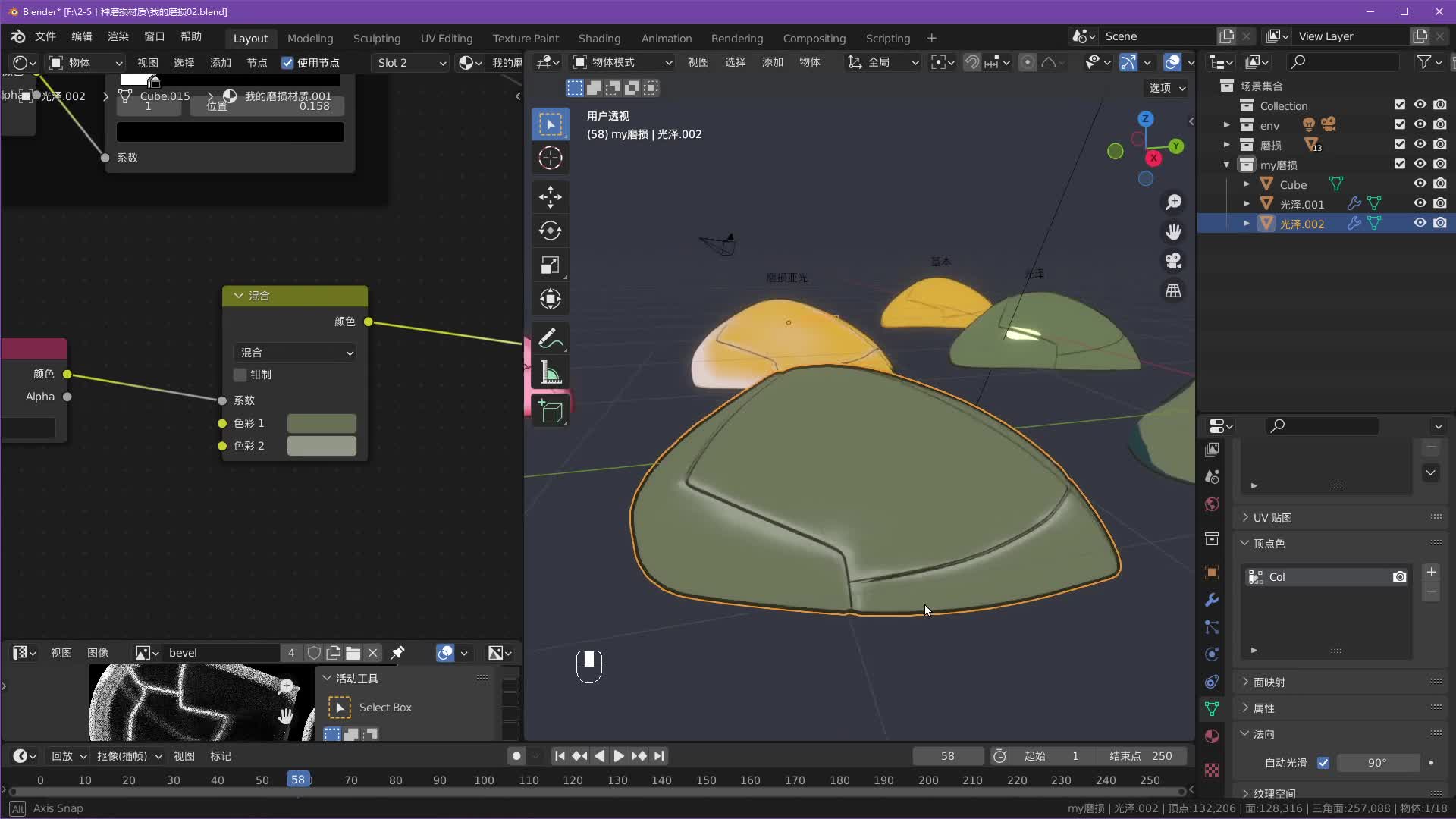
Task: Open the Object properties orange square tab
Action: click(x=1212, y=573)
